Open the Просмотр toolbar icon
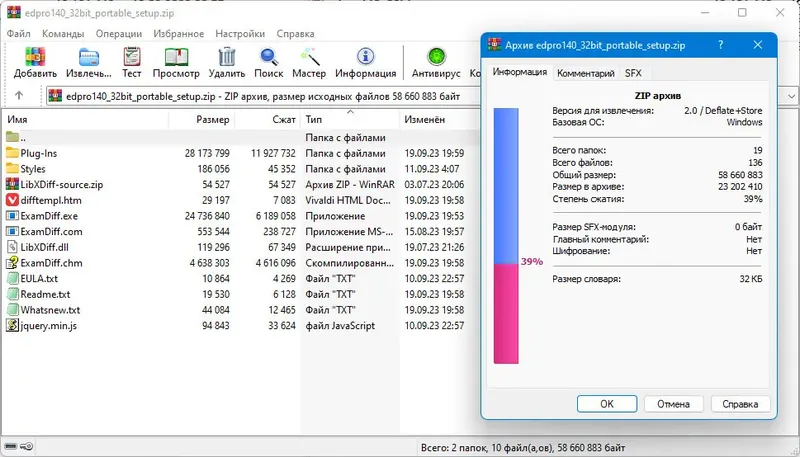The image size is (800, 457). coord(176,57)
